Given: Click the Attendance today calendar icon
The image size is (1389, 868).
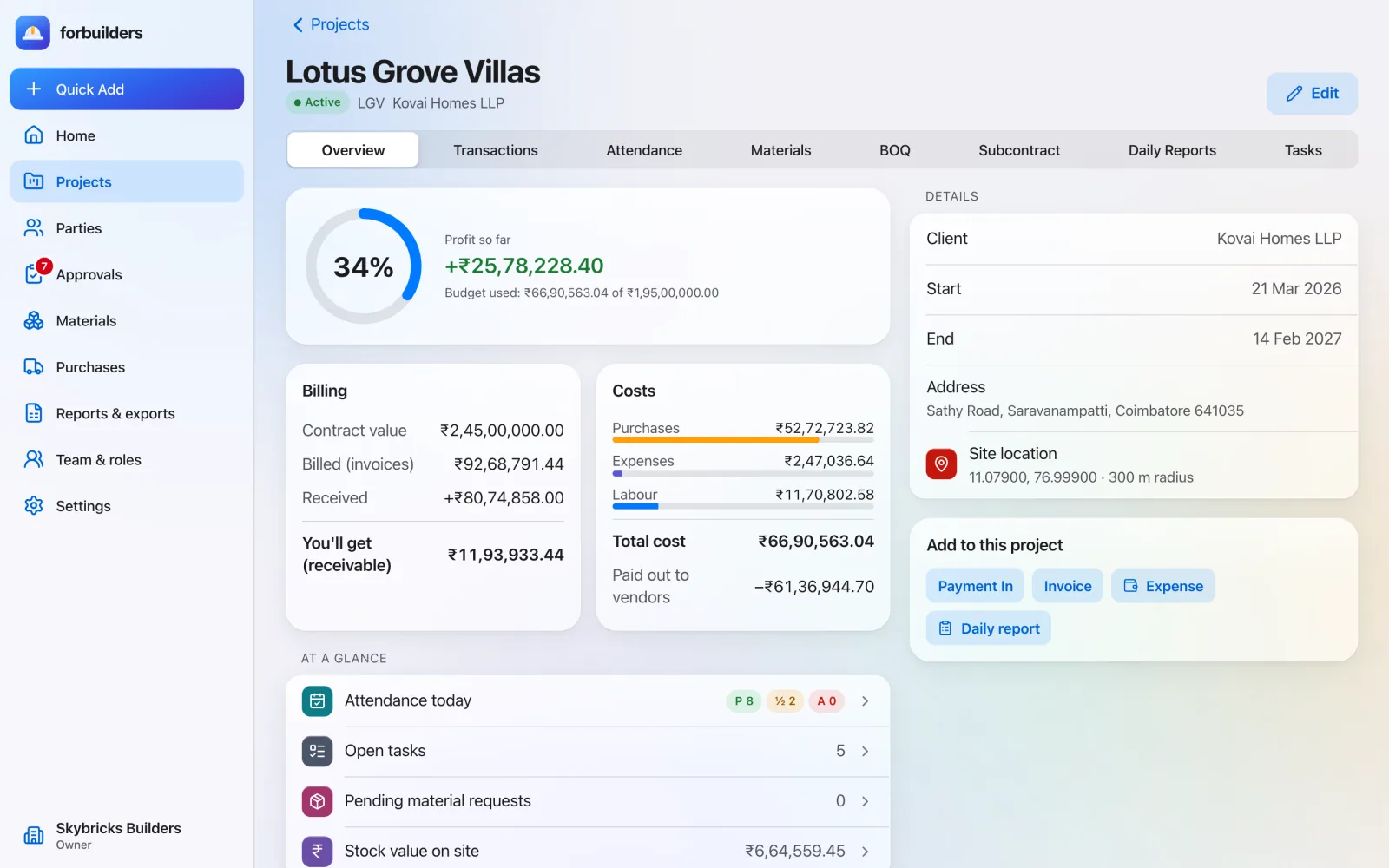Looking at the screenshot, I should coord(317,700).
